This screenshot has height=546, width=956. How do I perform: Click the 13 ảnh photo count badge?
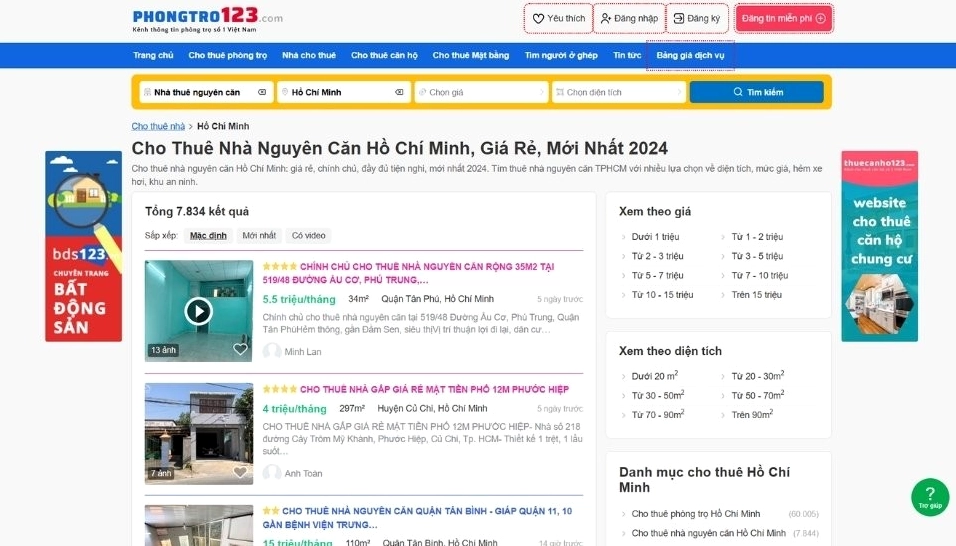coord(163,350)
